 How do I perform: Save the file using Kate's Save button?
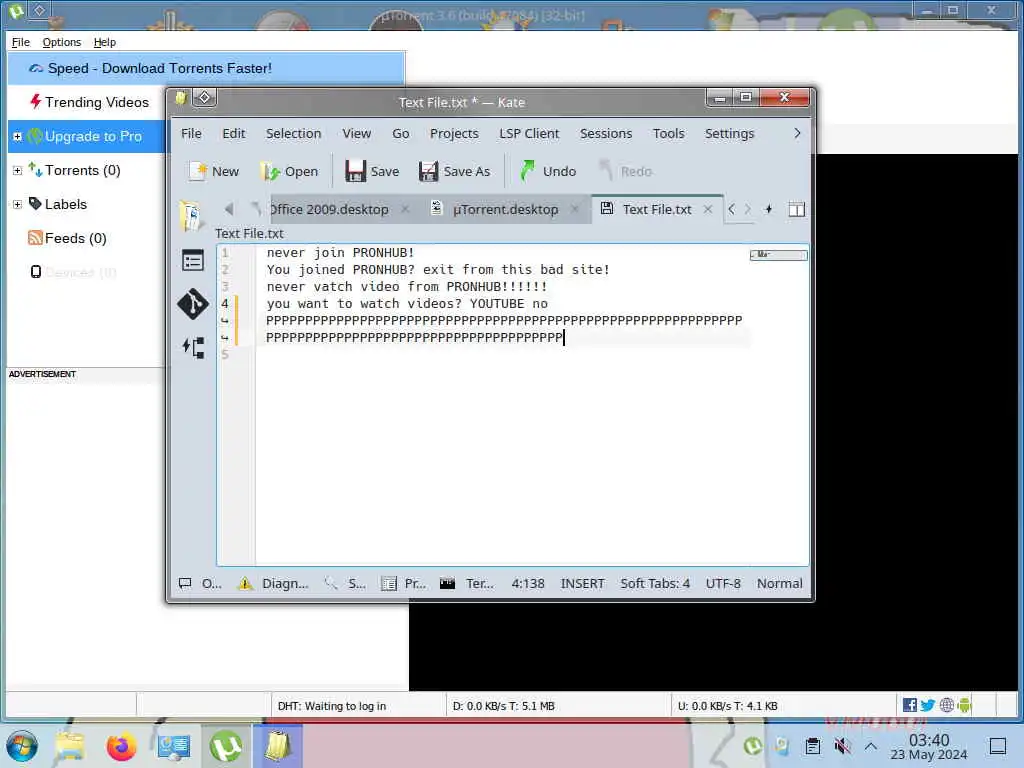click(372, 171)
